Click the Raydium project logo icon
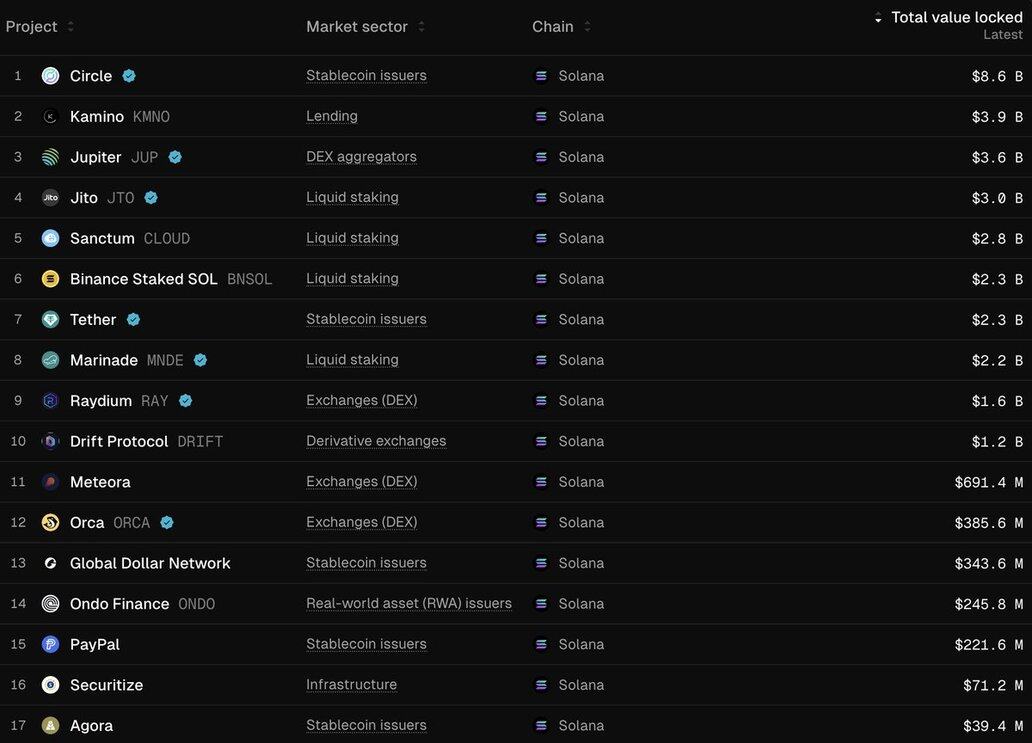This screenshot has height=743, width=1032. pos(51,401)
